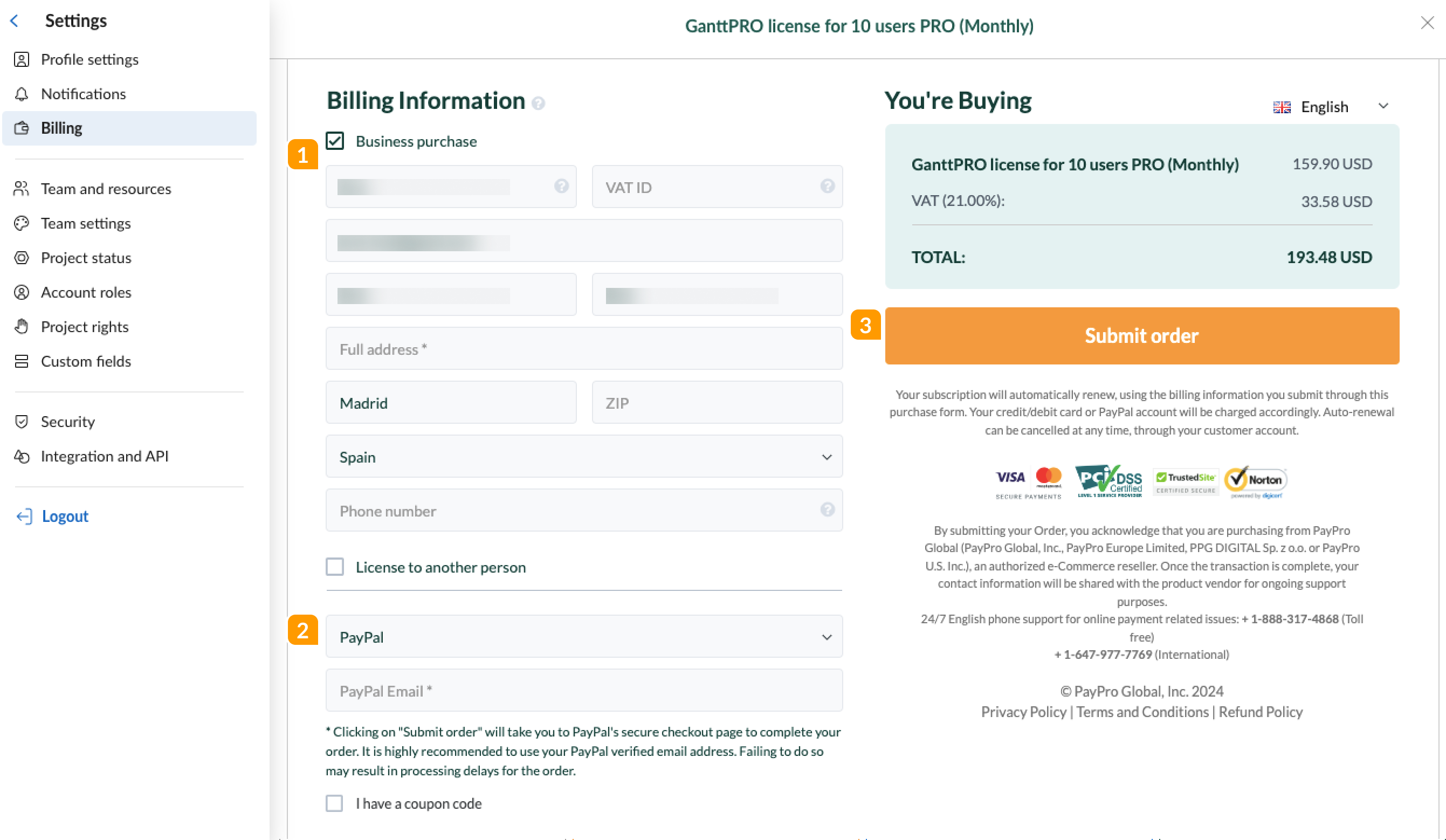Click the PCI DSS Certified badge
This screenshot has width=1446, height=840.
click(x=1109, y=481)
